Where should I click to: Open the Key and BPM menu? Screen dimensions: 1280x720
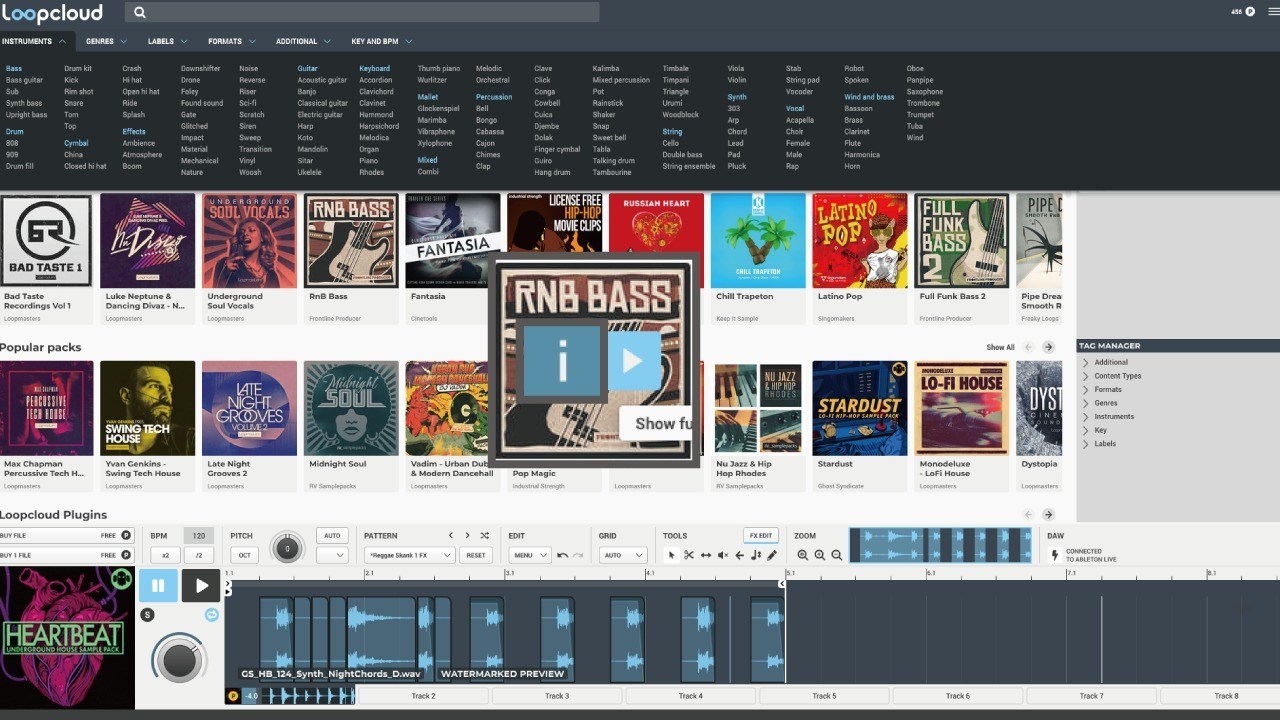click(x=381, y=41)
